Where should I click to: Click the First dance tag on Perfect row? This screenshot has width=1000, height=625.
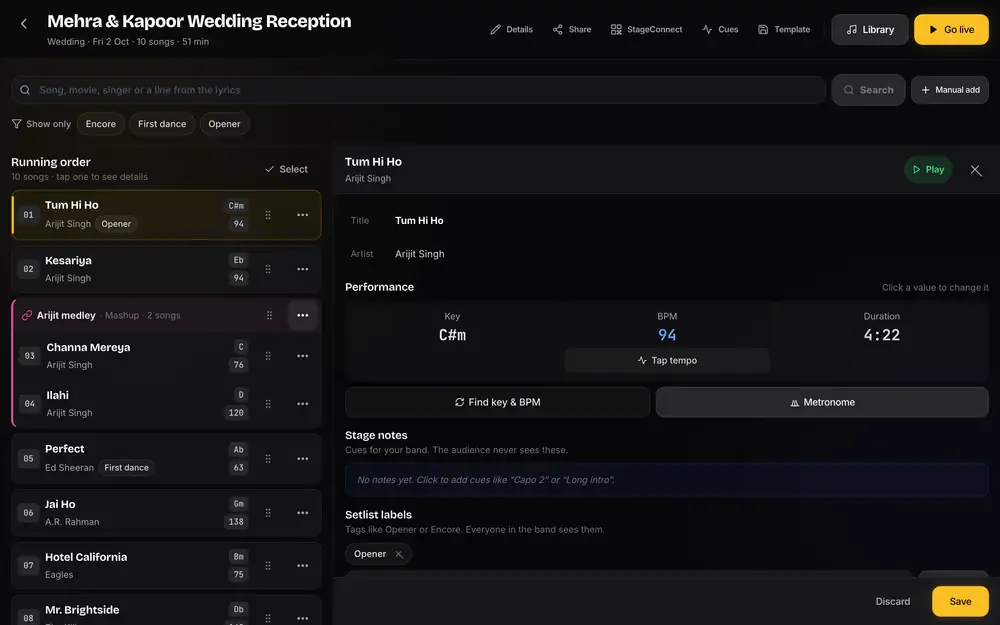(126, 467)
